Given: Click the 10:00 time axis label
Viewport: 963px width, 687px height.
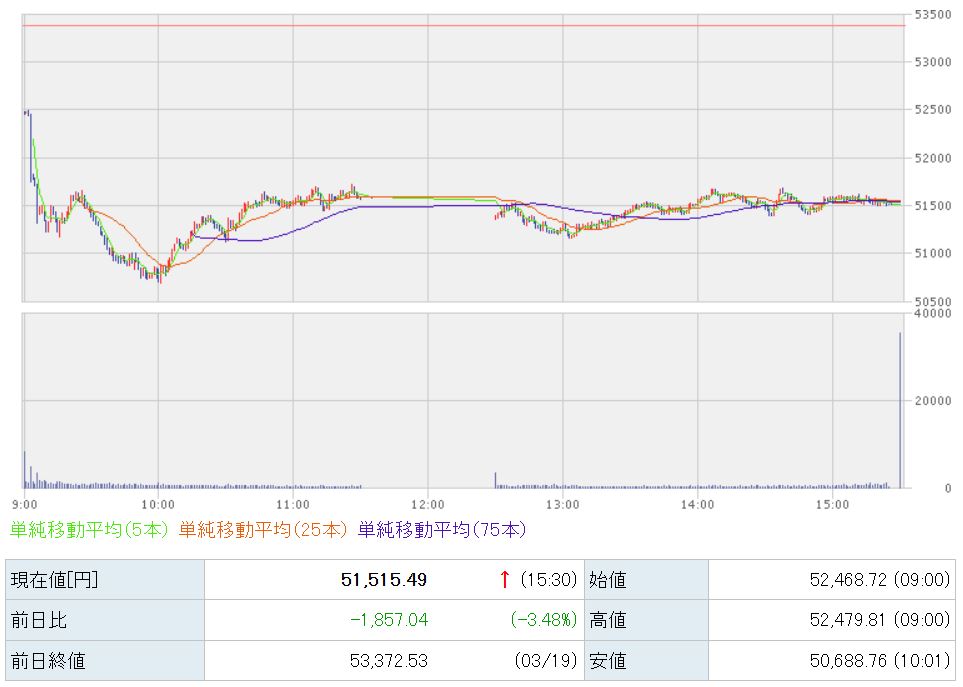Looking at the screenshot, I should point(158,504).
